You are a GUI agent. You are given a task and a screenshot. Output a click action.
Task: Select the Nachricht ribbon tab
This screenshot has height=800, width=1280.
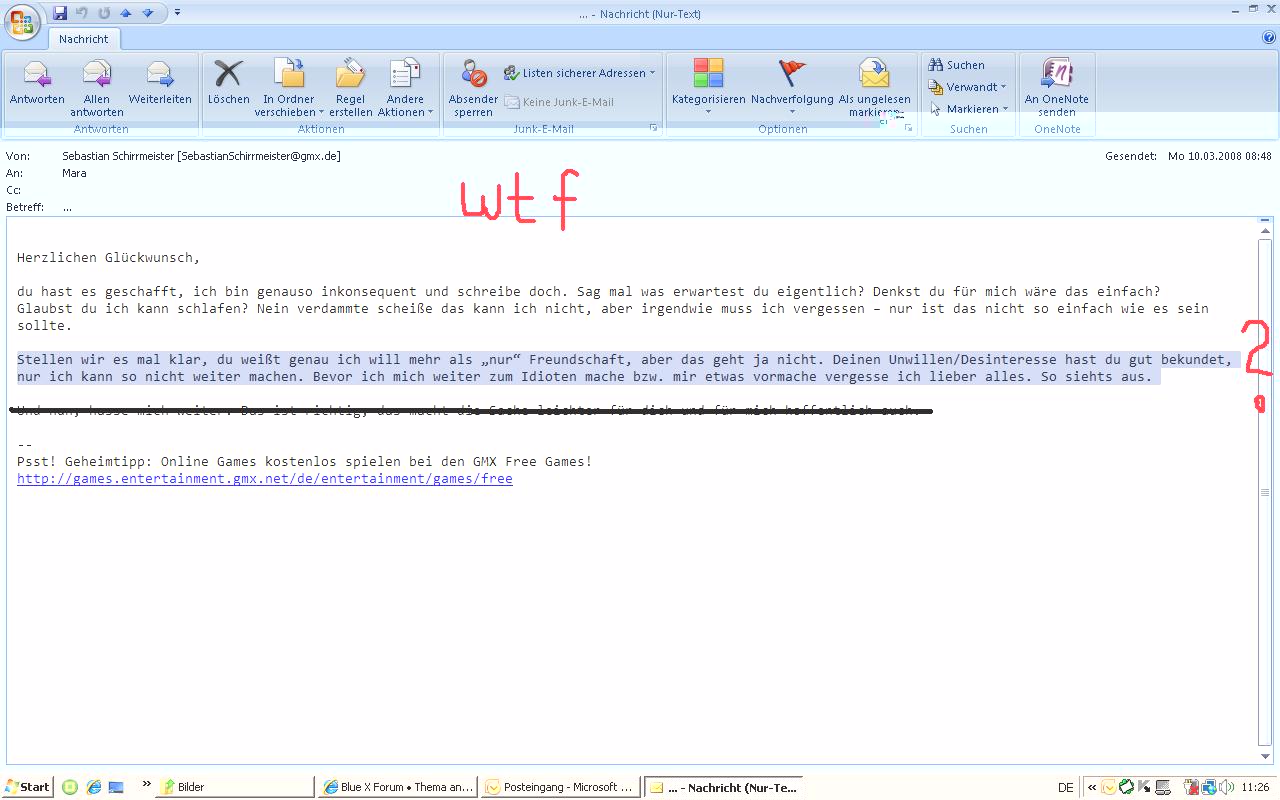pos(84,39)
